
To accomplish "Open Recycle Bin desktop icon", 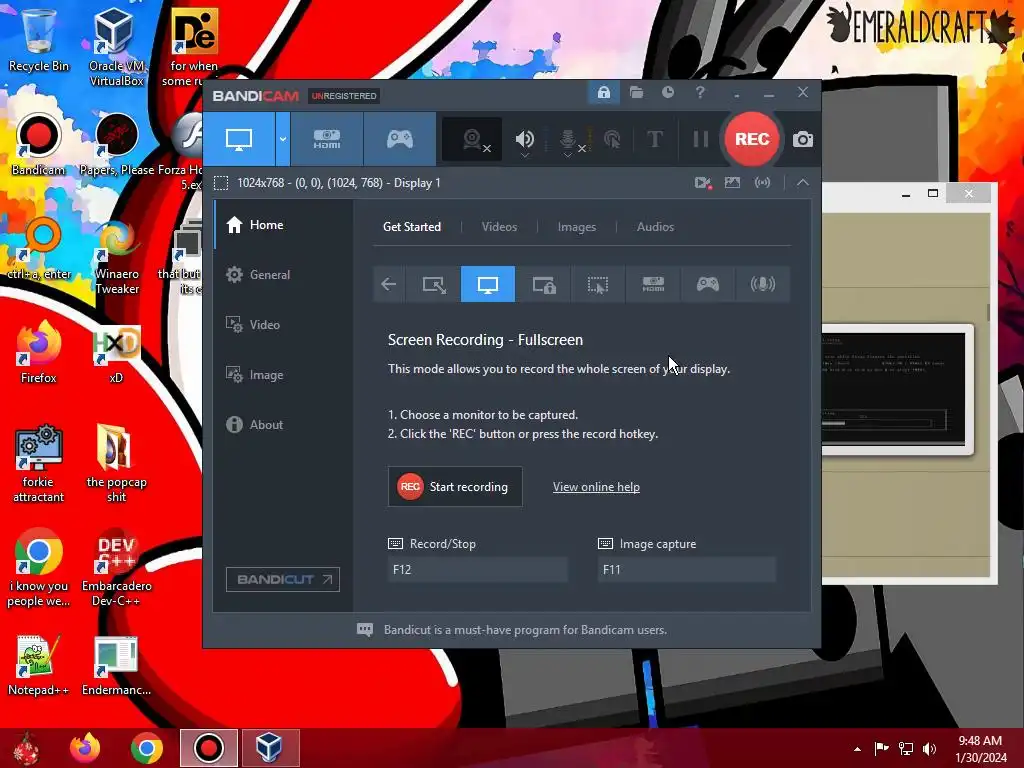I will 39,39.
